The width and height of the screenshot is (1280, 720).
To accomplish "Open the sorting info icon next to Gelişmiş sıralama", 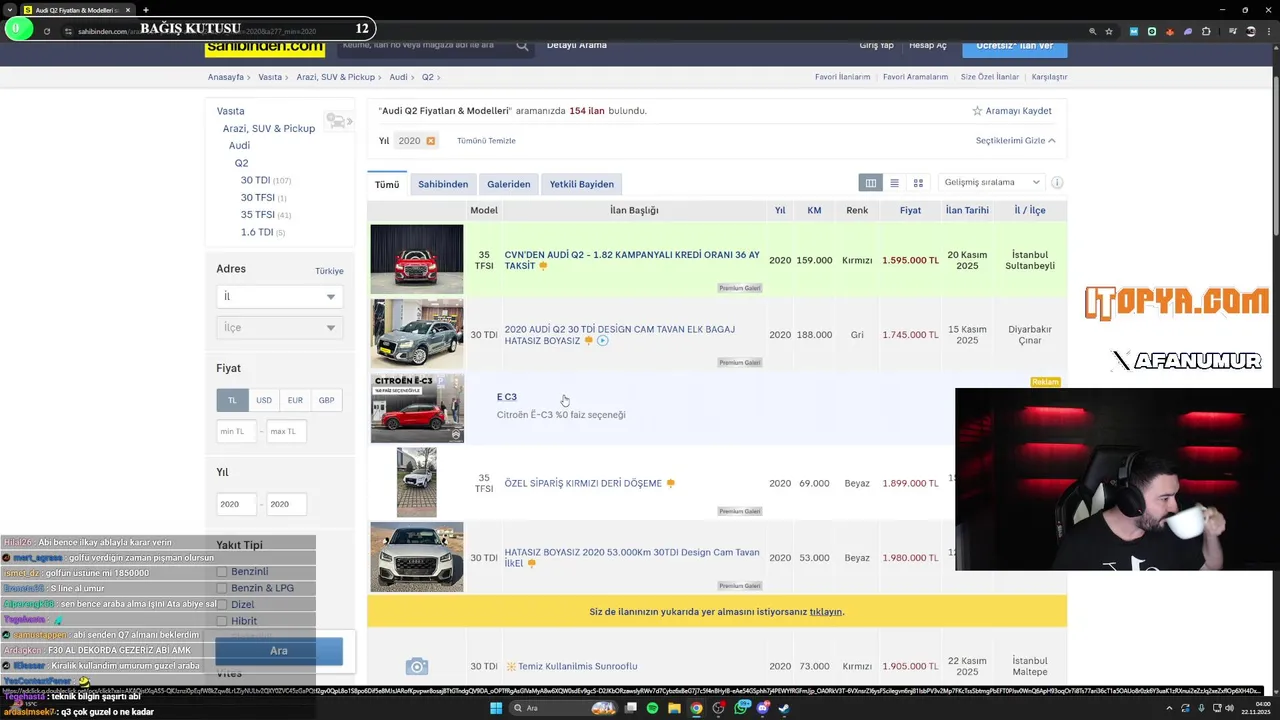I will pyautogui.click(x=1057, y=183).
